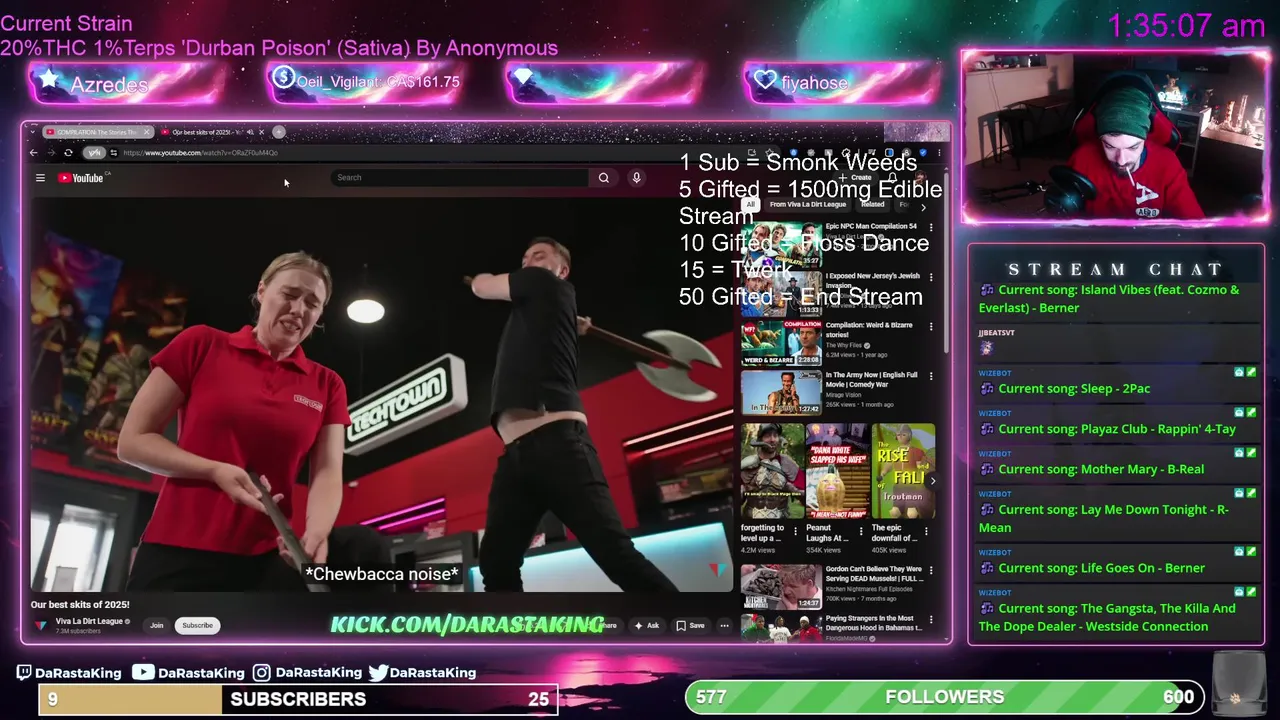The height and width of the screenshot is (720, 1280).
Task: Close the 'Our best skits of 2025' tab
Action: point(262,132)
